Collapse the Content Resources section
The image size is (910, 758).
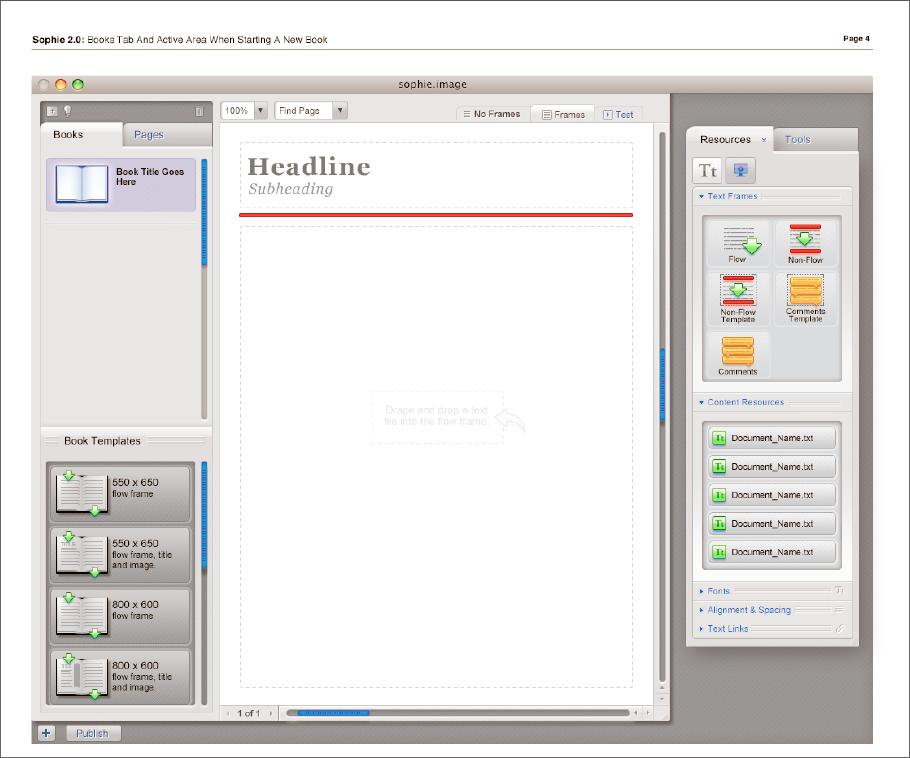(x=701, y=402)
